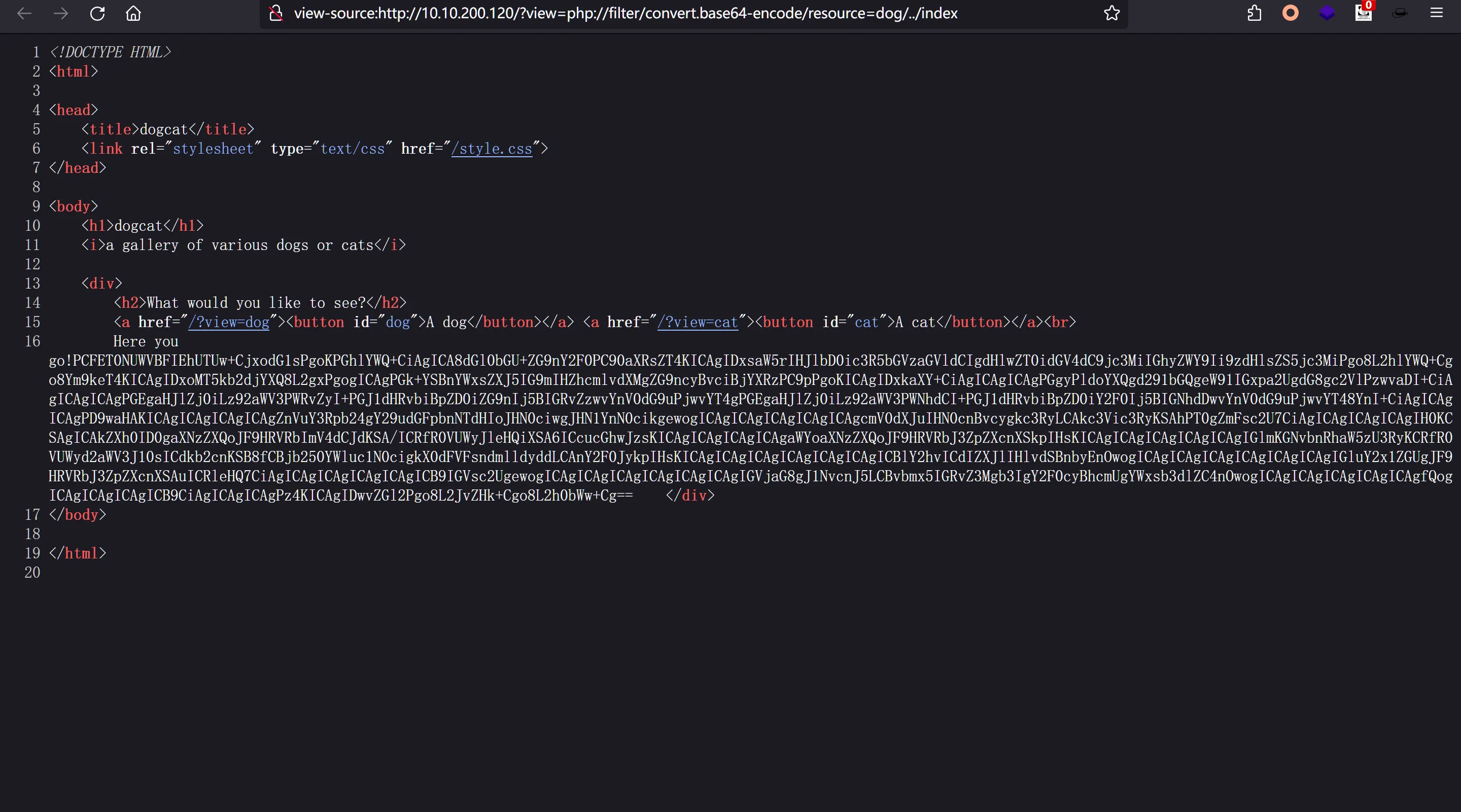Bookmark this page with the star
The image size is (1461, 812).
coord(1111,13)
